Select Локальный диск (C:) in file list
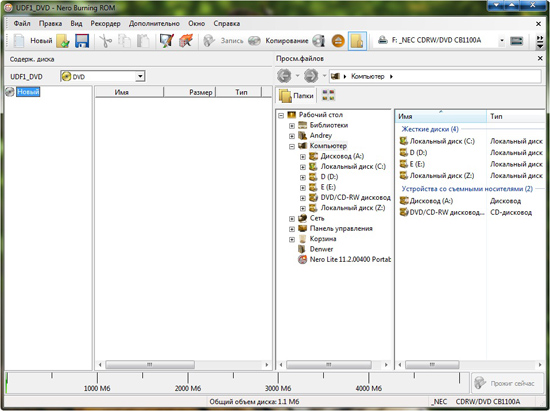 [437, 141]
